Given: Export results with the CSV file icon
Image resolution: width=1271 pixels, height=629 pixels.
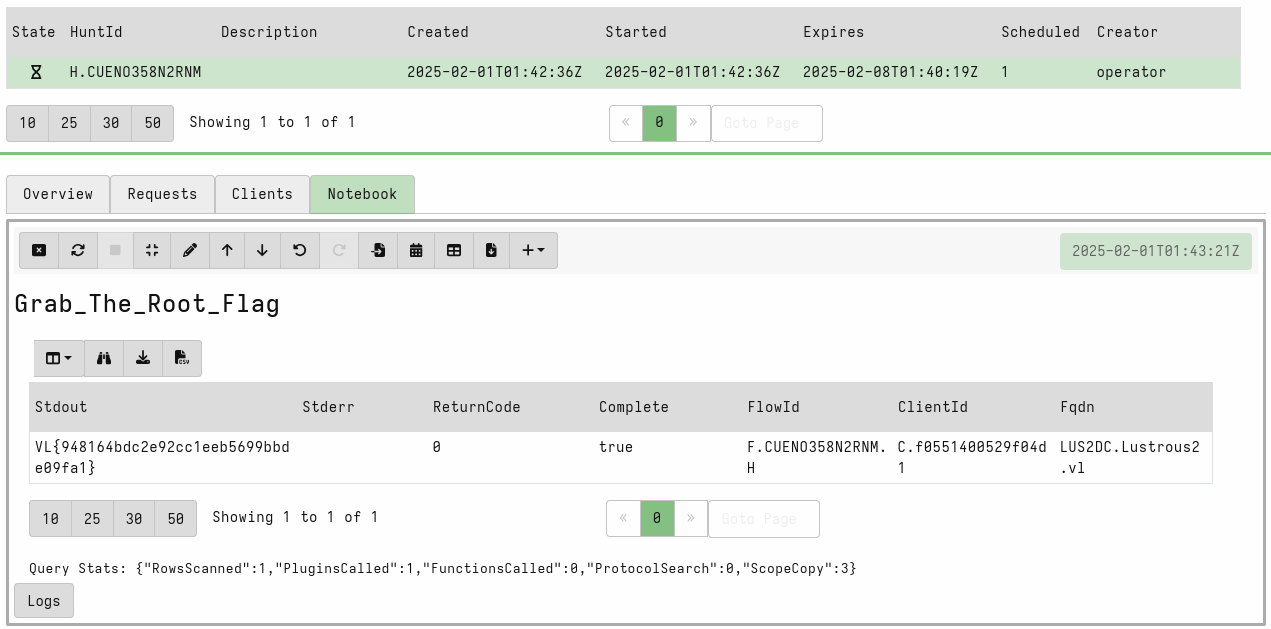Looking at the screenshot, I should 182,358.
